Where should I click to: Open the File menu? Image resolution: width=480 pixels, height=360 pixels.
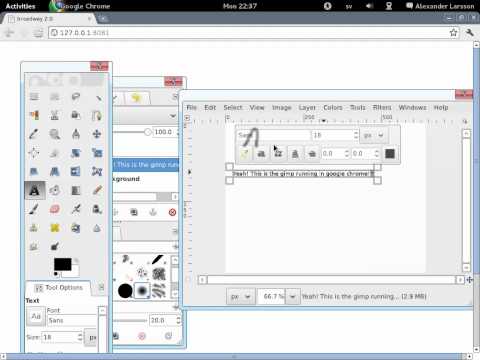coord(191,107)
